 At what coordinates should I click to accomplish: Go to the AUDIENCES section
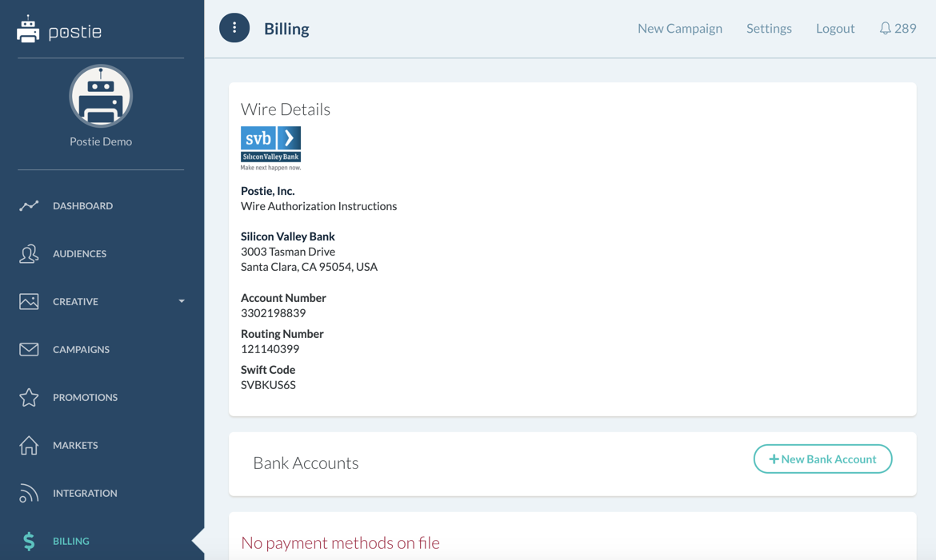click(79, 254)
